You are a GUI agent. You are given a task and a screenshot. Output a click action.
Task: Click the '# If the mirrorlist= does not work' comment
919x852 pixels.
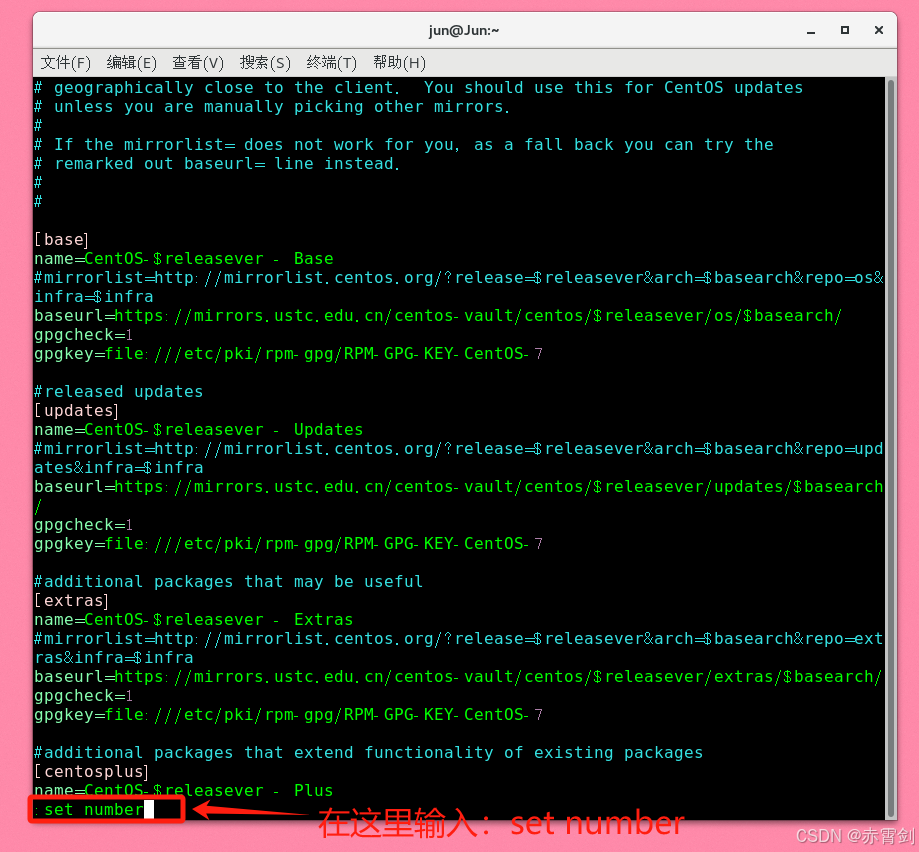point(404,145)
